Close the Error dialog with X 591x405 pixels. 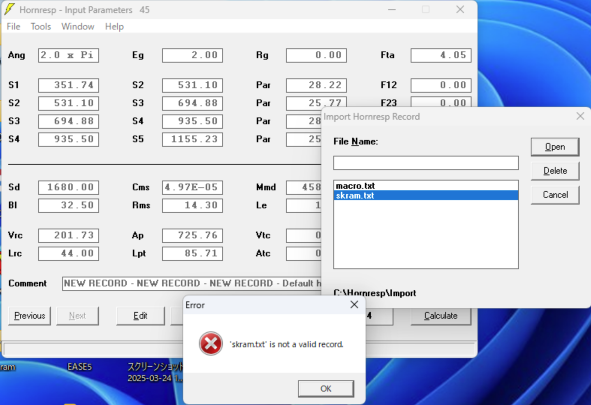coord(354,304)
